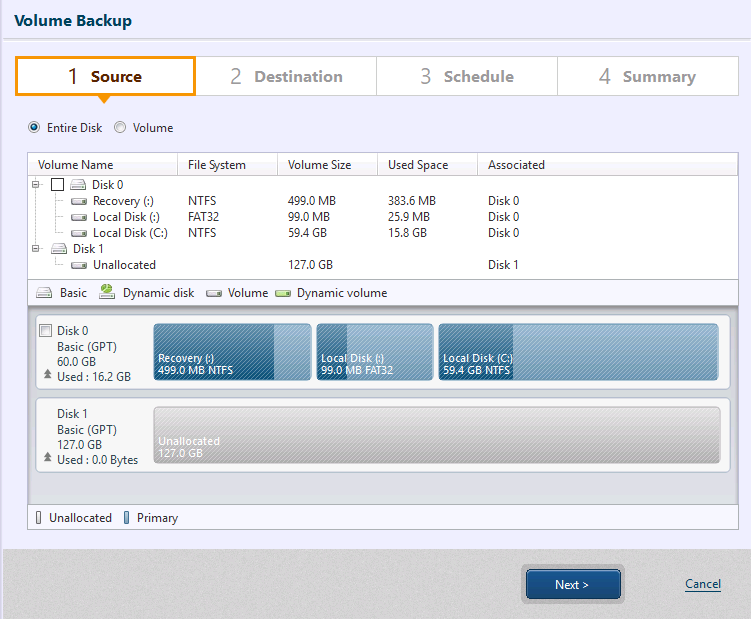This screenshot has height=619, width=751.
Task: Check the Disk 0 checkbox in tree list
Action: pyautogui.click(x=57, y=185)
